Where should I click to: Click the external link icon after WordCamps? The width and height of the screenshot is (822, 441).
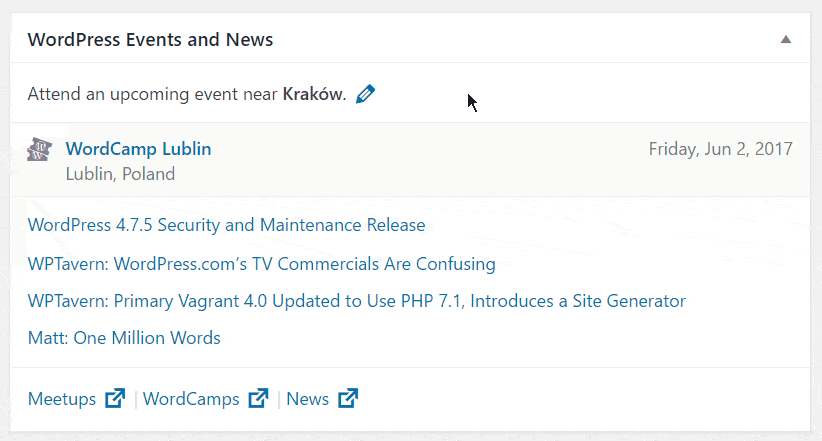pyautogui.click(x=259, y=399)
